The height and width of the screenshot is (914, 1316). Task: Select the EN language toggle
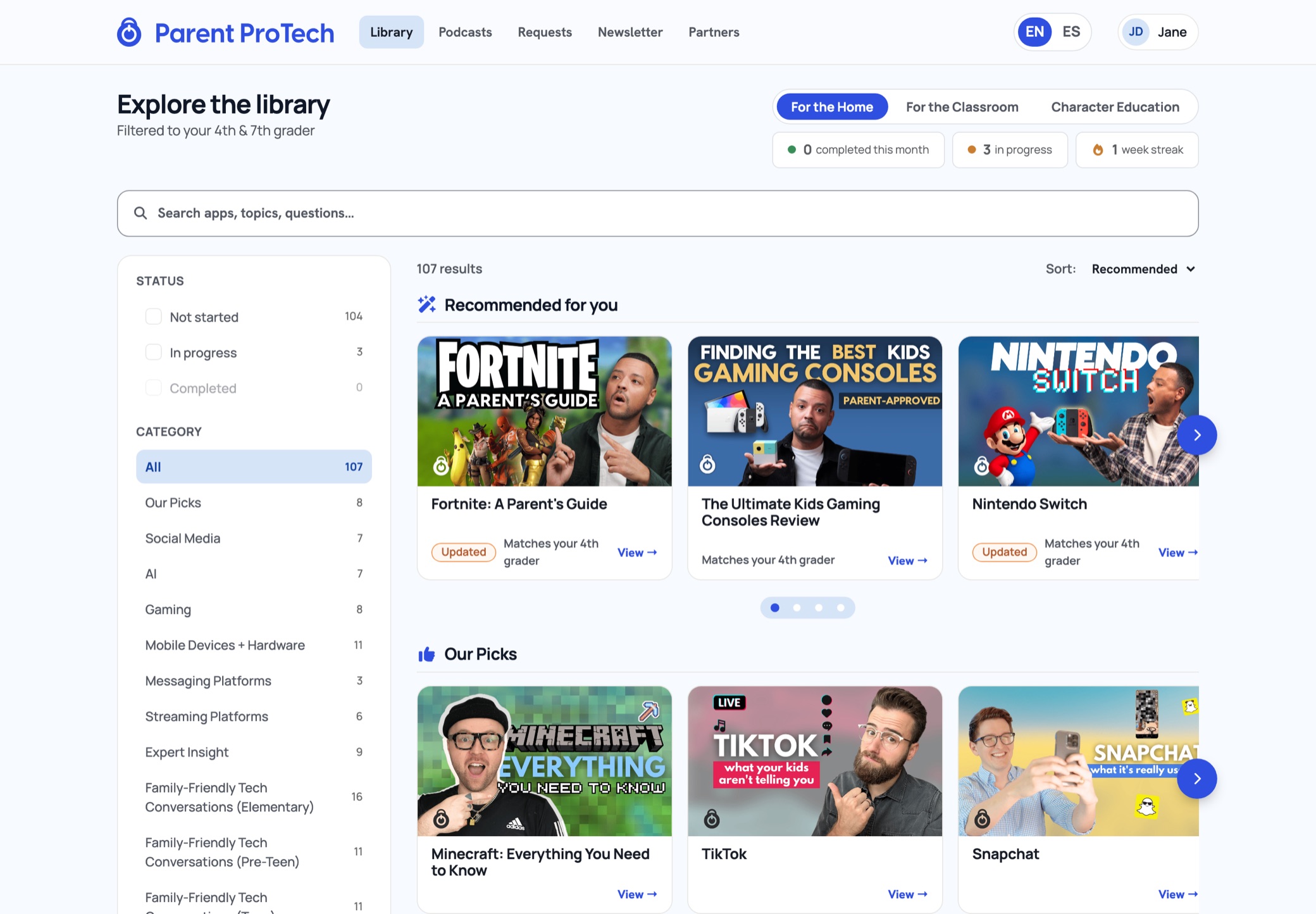[x=1034, y=32]
